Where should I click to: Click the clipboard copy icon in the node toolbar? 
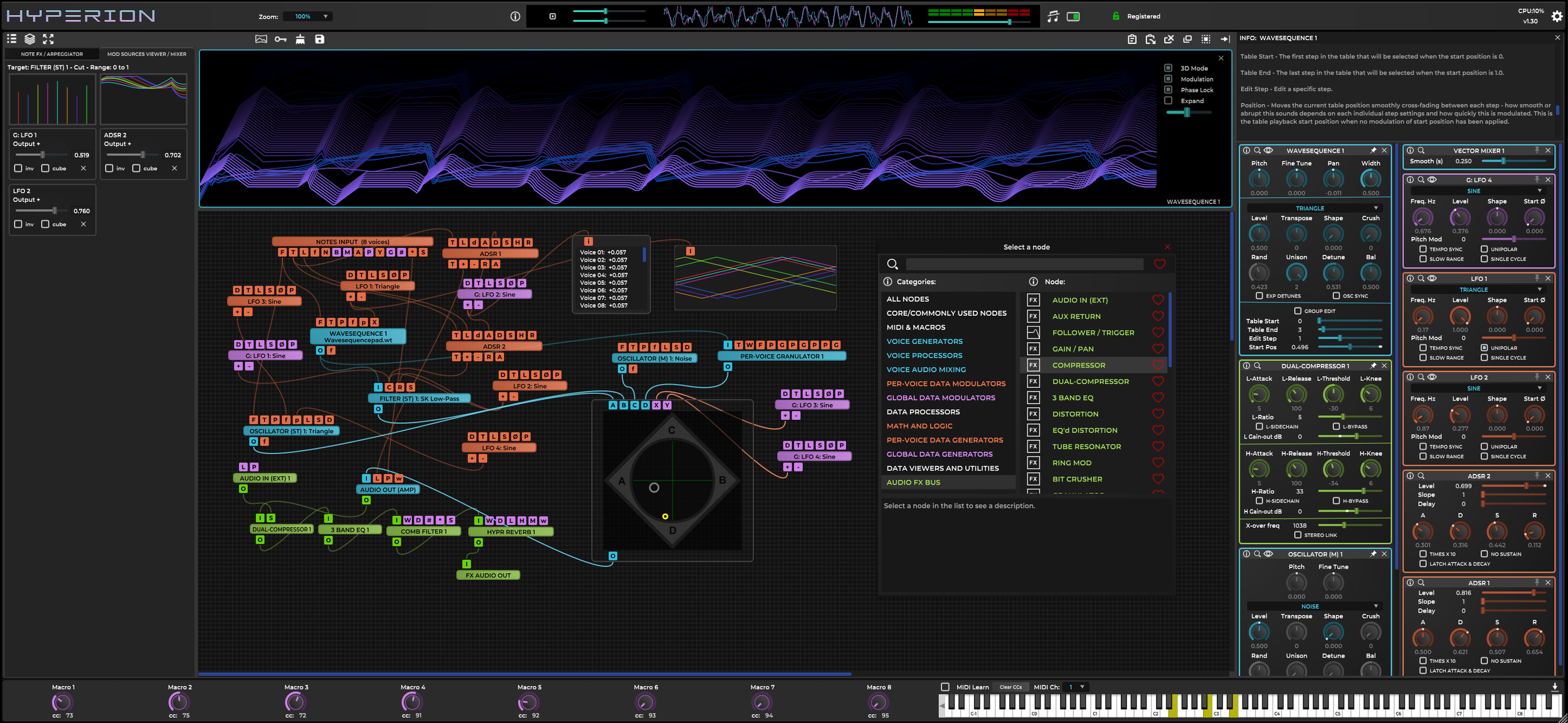coord(1132,39)
